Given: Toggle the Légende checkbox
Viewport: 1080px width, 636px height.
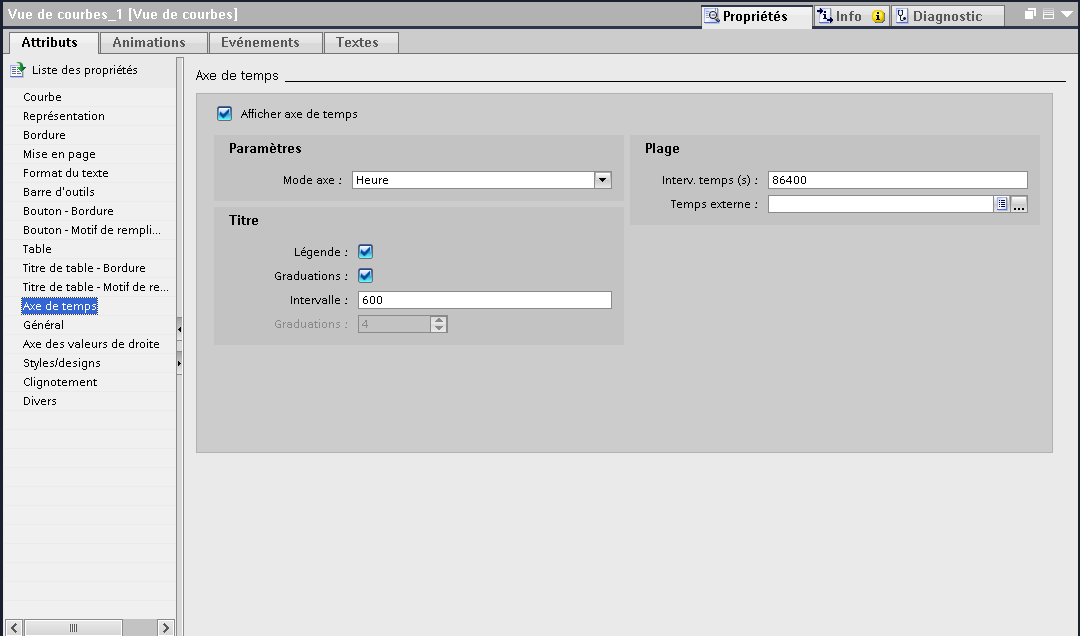Looking at the screenshot, I should tap(366, 252).
